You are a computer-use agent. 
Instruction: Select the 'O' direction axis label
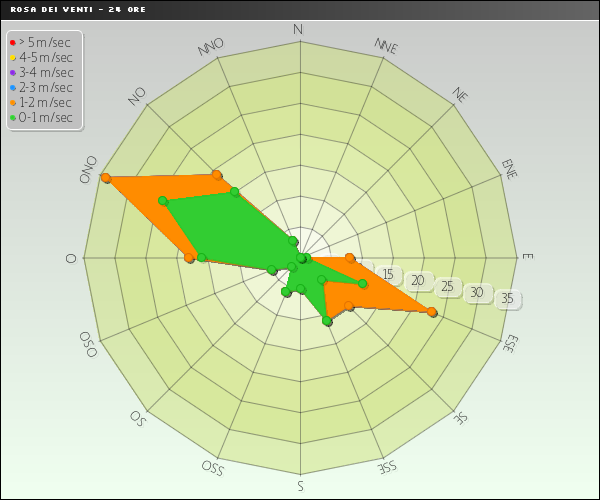pos(71,258)
